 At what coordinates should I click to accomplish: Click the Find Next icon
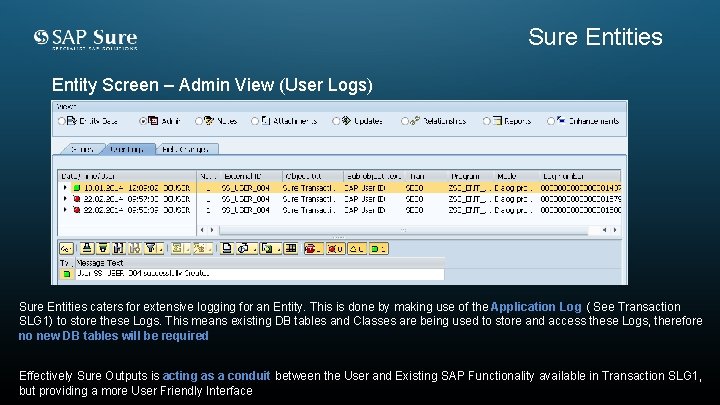(x=135, y=248)
